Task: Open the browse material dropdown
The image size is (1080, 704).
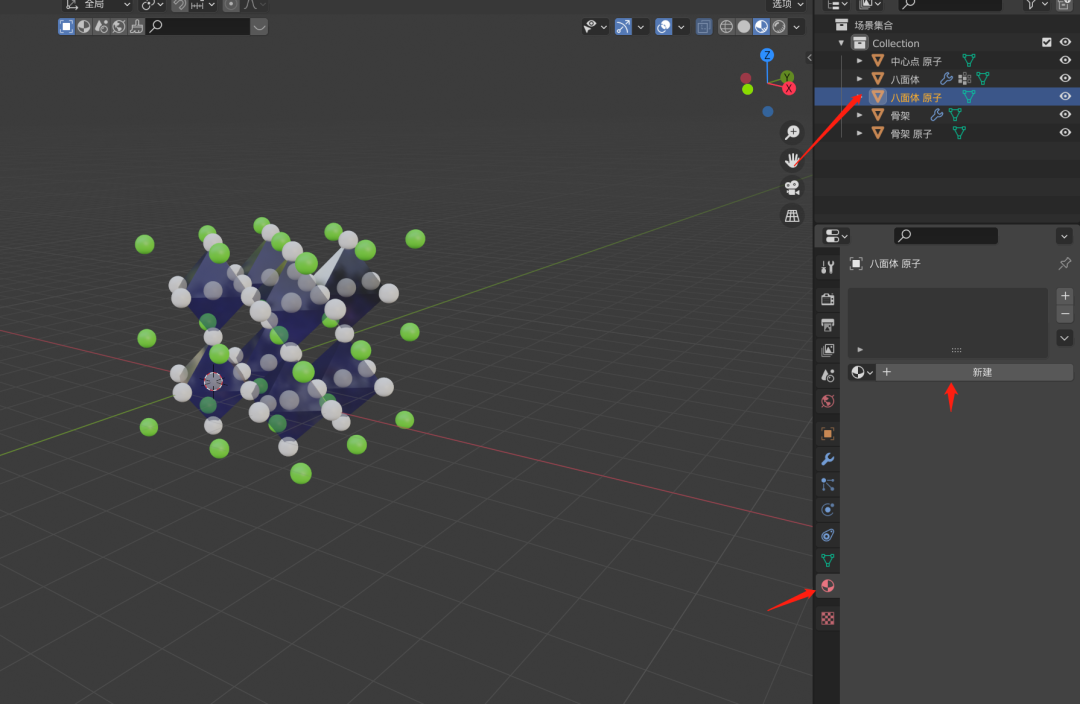Action: pos(862,372)
